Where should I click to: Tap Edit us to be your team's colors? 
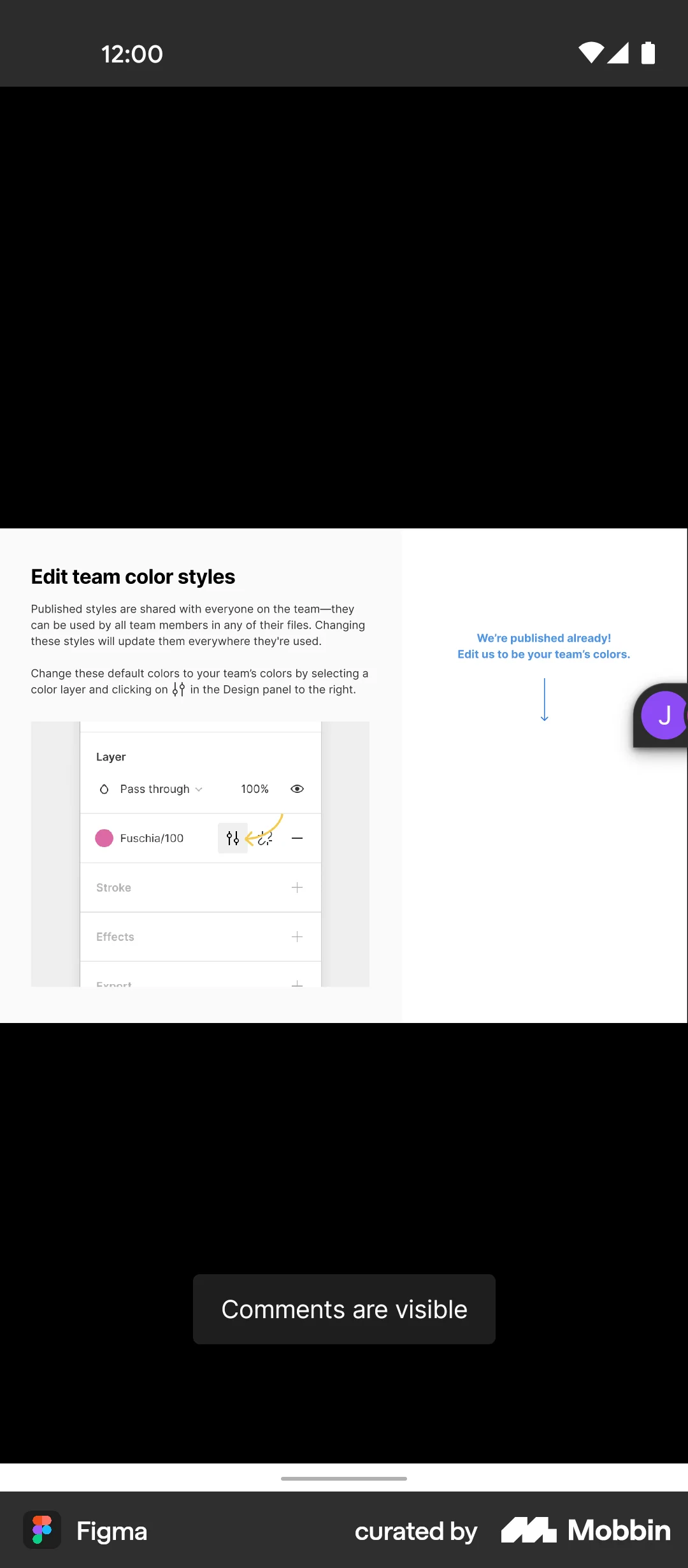(x=544, y=654)
